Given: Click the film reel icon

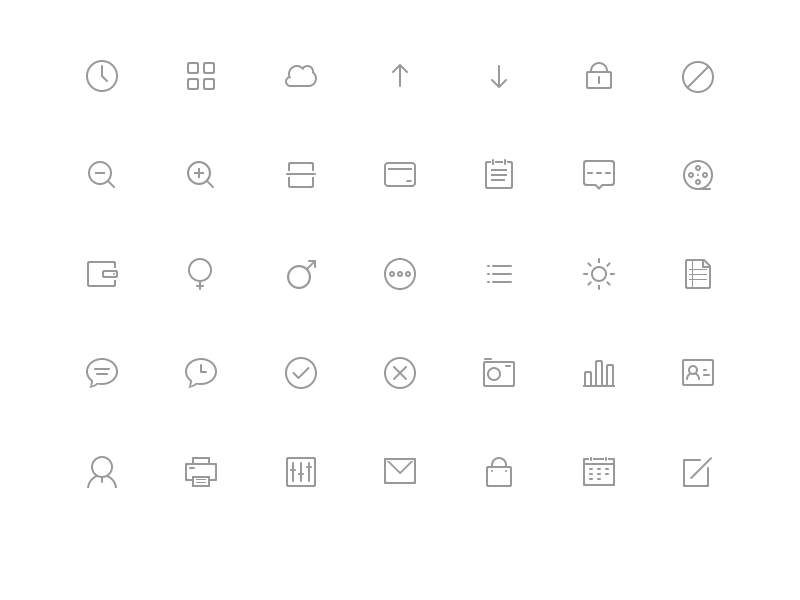Looking at the screenshot, I should (698, 175).
